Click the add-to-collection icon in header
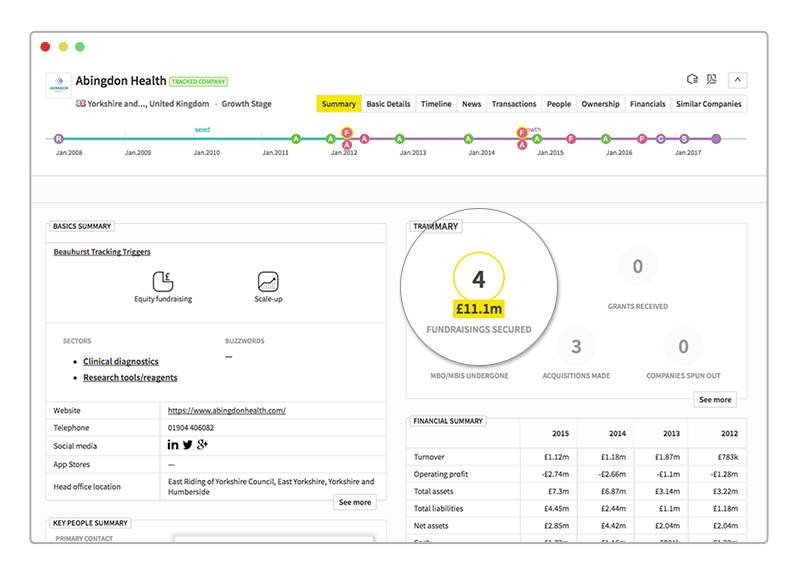 pos(692,79)
